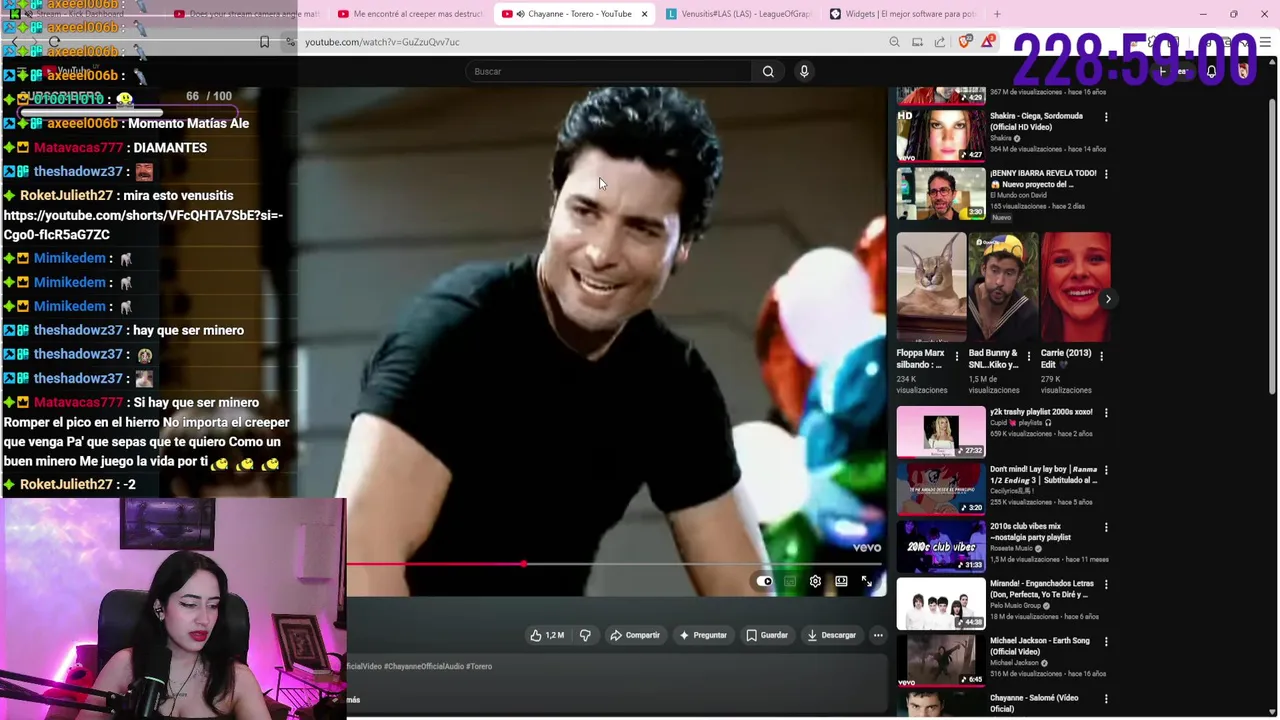This screenshot has height=720, width=1280.
Task: Like the video with 1,2 M likes
Action: point(547,635)
